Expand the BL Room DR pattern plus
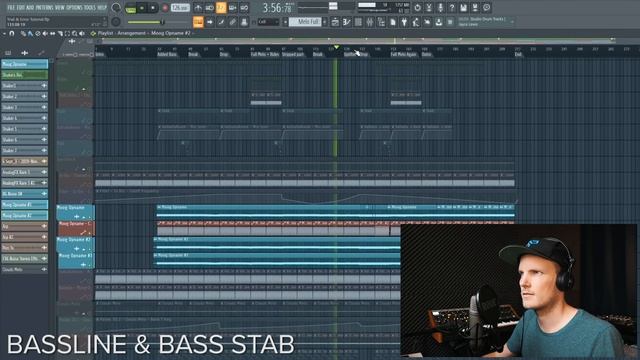 coord(44,193)
